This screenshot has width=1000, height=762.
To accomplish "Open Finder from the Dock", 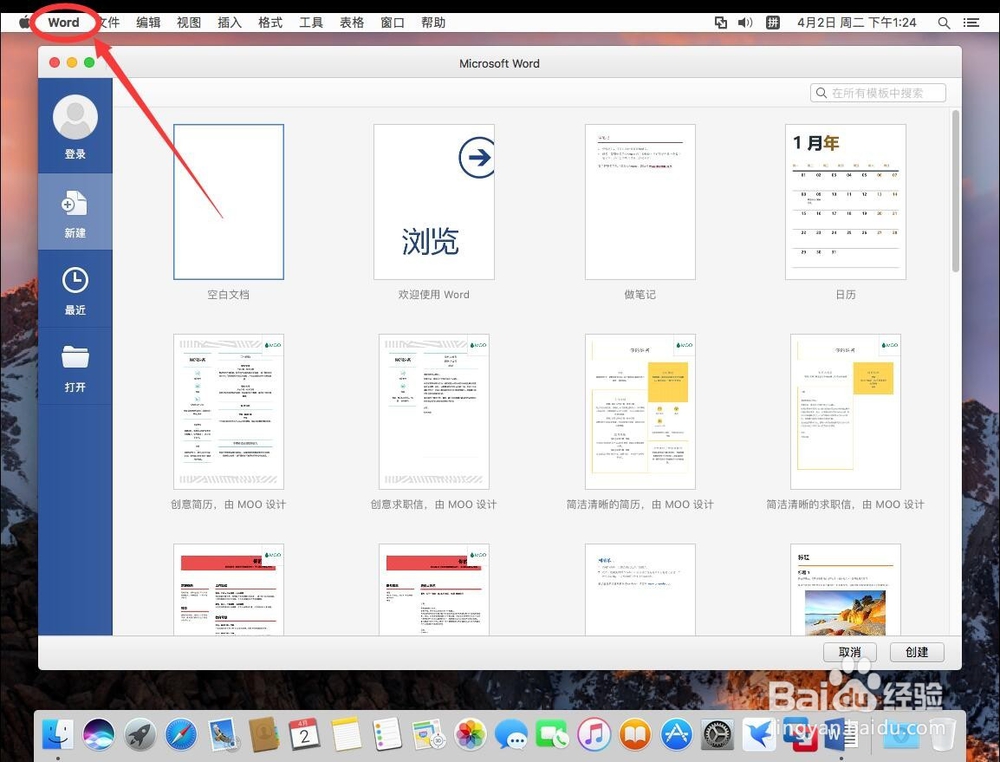I will point(58,735).
